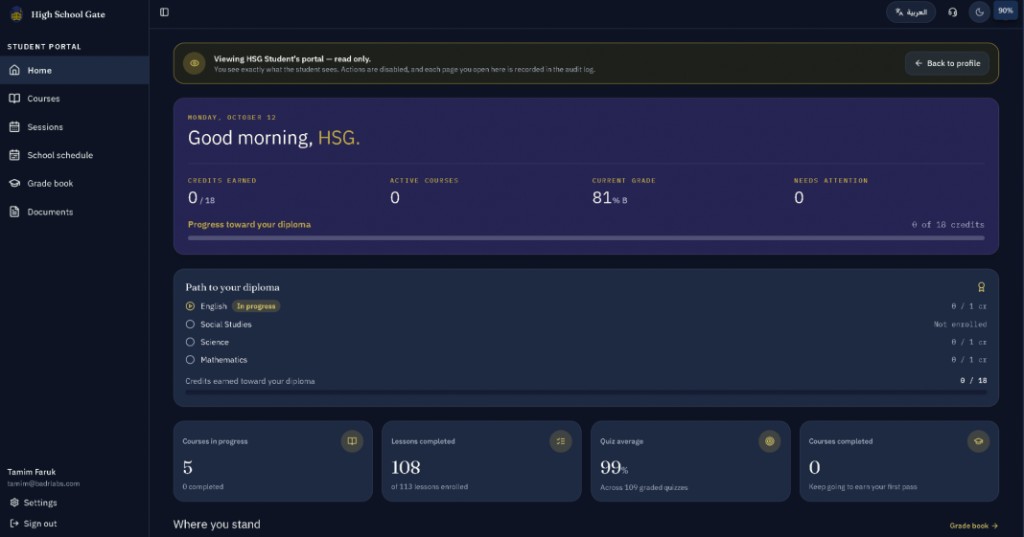
Task: Click Back to profile button
Action: coord(947,63)
